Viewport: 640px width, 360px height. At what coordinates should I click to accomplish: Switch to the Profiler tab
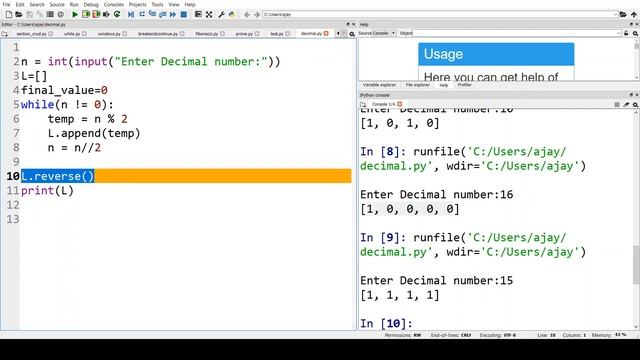(464, 85)
